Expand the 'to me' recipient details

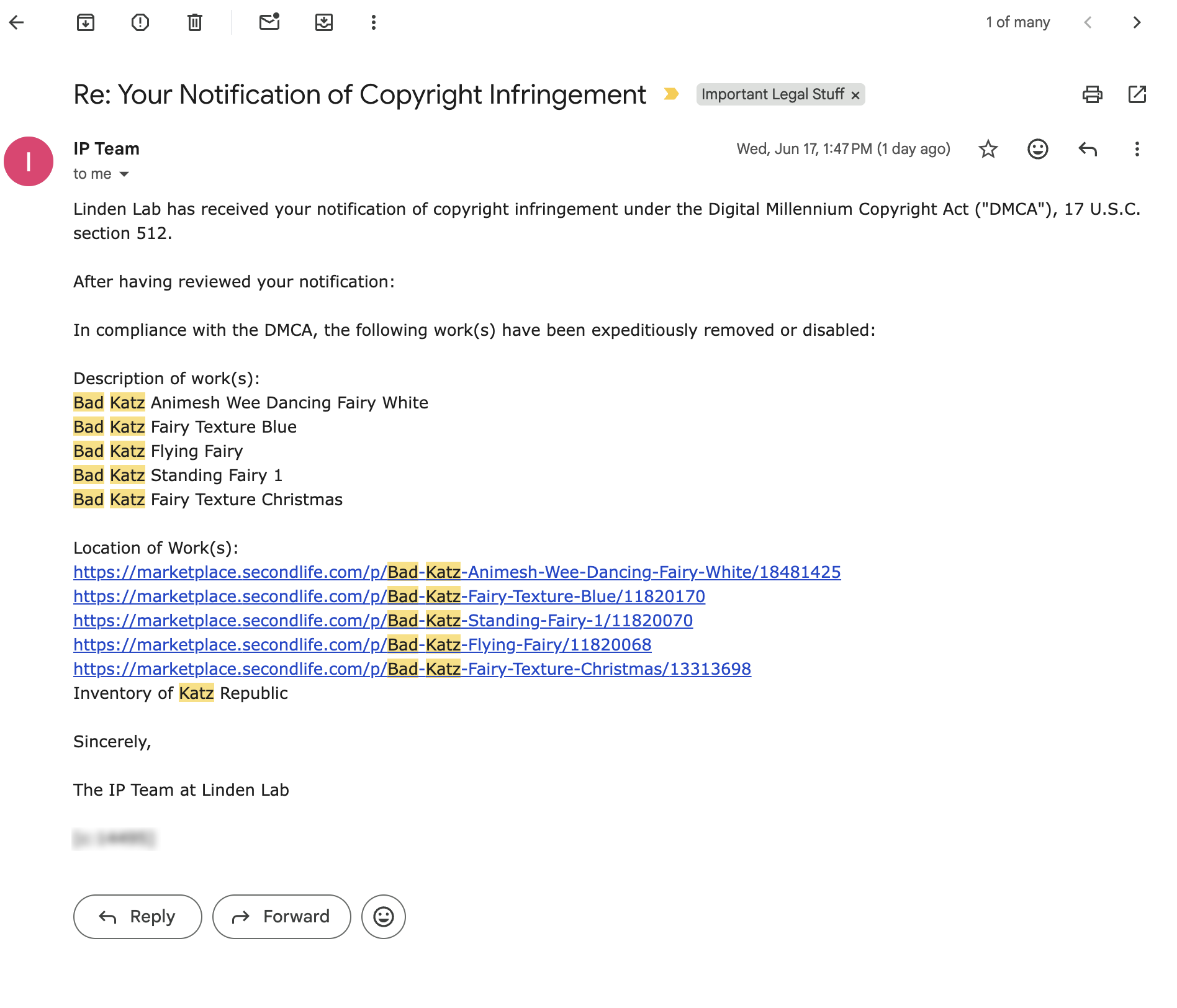(124, 174)
